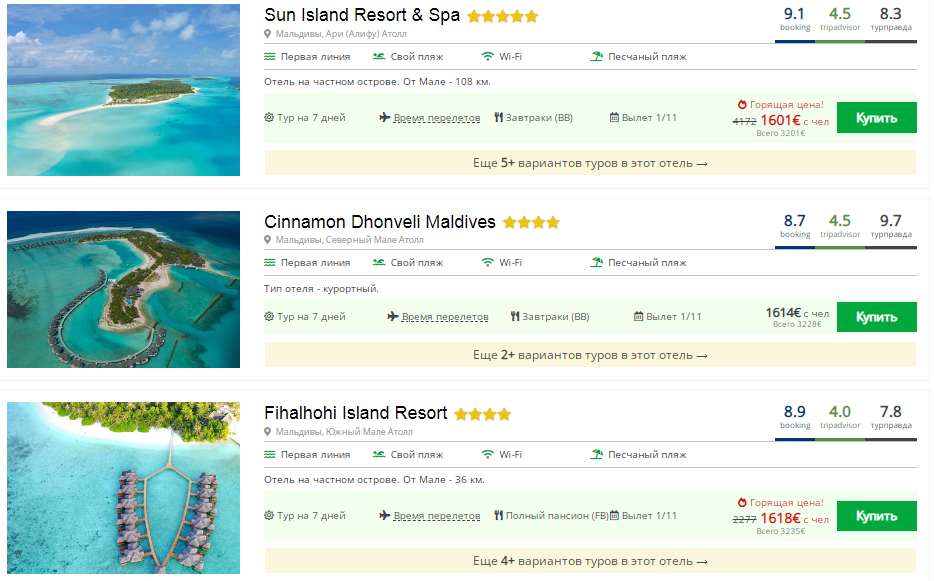Click the fork-and-knife meal icon for Cinnamon Dhonveli
The height and width of the screenshot is (581, 934).
coord(516,317)
